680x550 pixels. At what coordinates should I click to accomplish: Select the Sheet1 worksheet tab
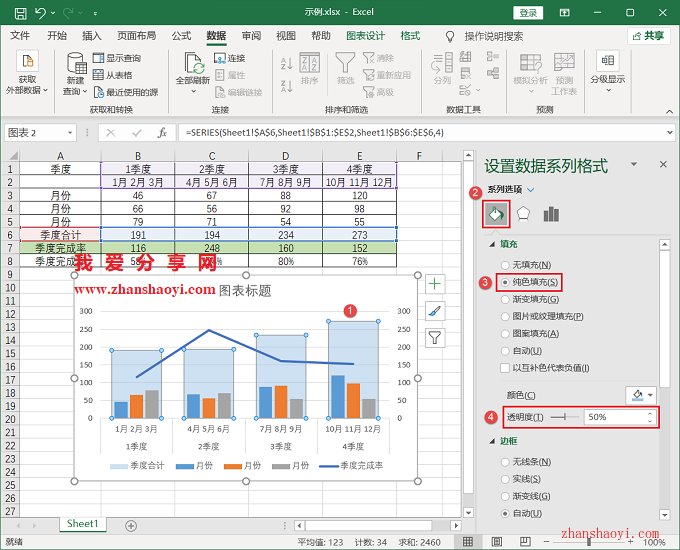tap(82, 524)
